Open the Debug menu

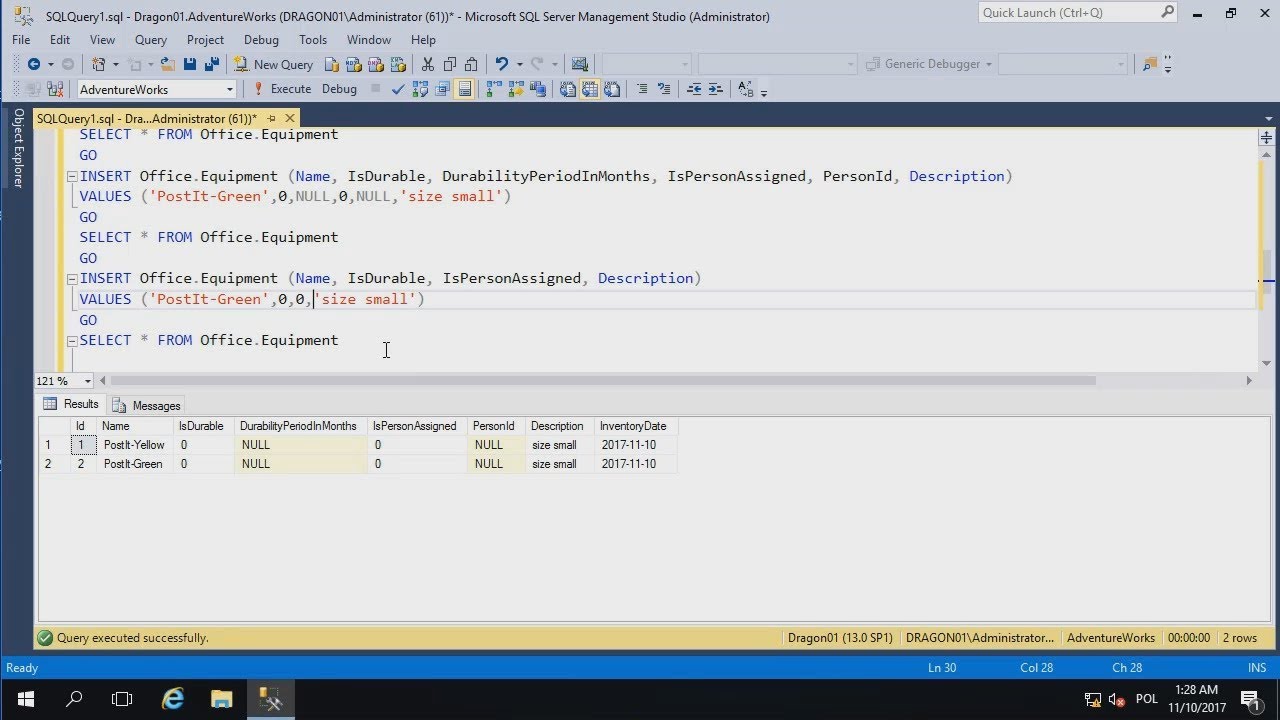pyautogui.click(x=261, y=40)
